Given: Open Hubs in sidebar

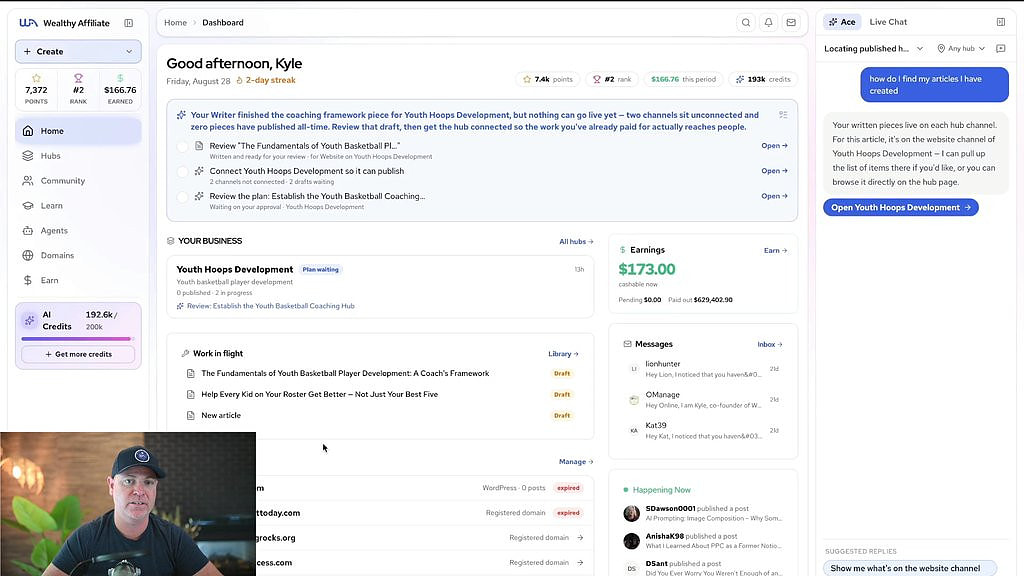Looking at the screenshot, I should (x=78, y=156).
